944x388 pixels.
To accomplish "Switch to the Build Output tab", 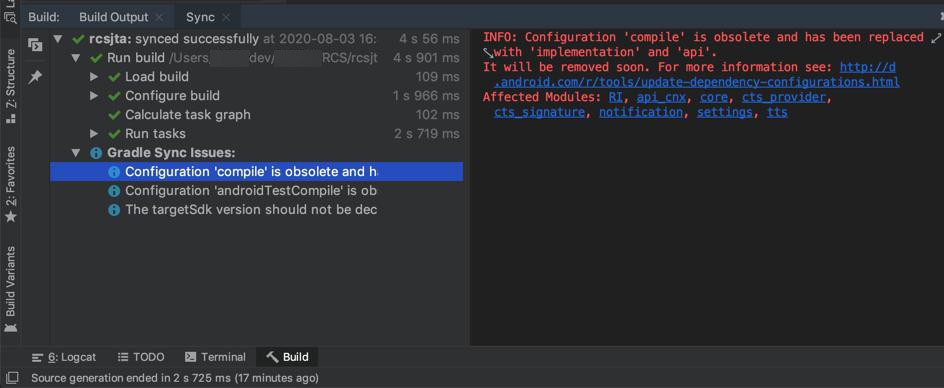I will point(113,17).
